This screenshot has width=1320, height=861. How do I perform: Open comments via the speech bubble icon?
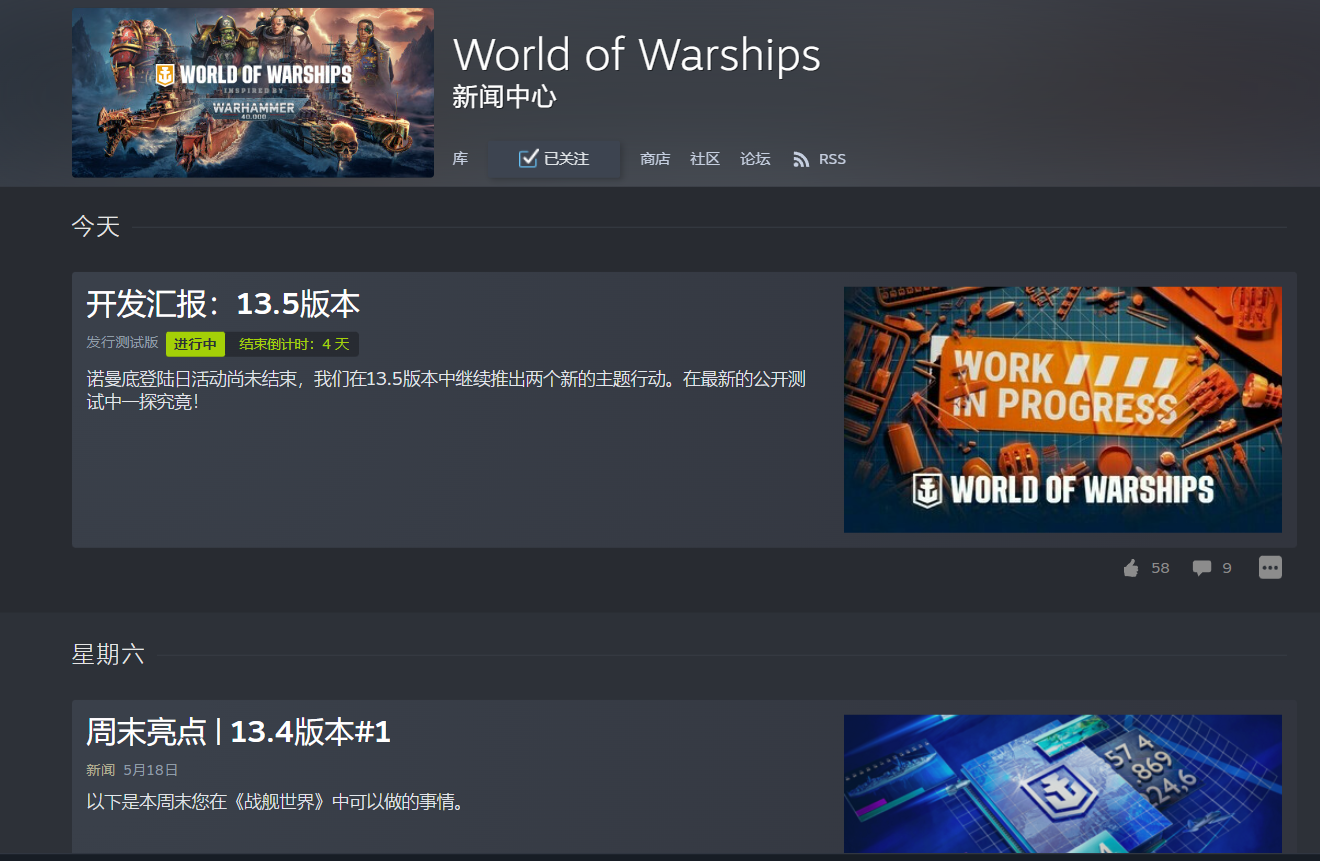point(1200,567)
